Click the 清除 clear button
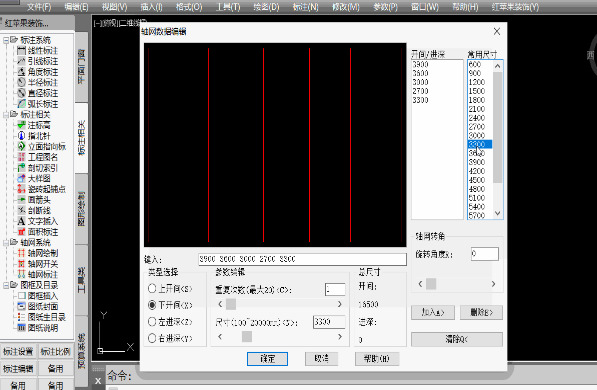Viewport: 597px width, 390px height. pos(457,339)
